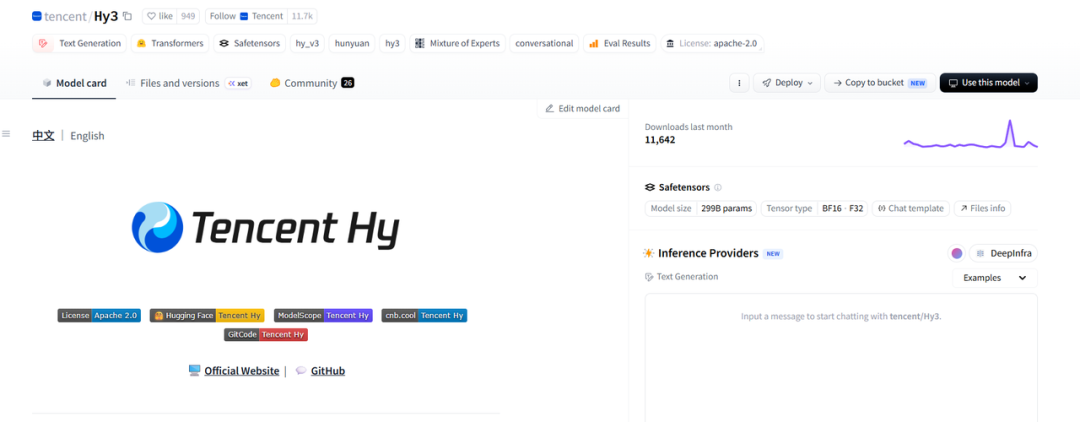Open the Hugging Face Tencent Hy badge
1080x422 pixels.
click(207, 315)
